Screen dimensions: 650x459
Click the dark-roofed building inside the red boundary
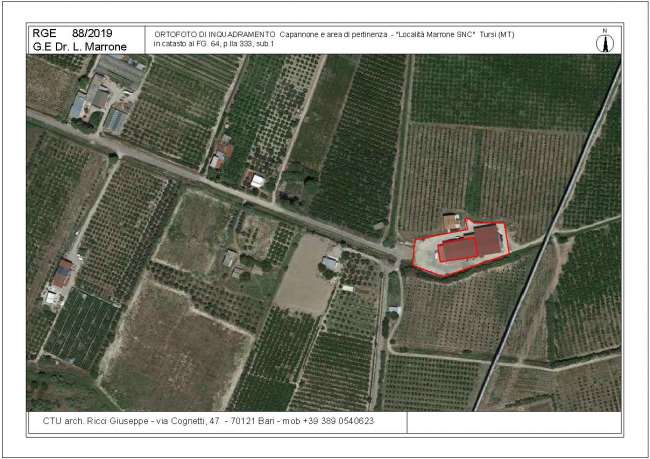487,239
